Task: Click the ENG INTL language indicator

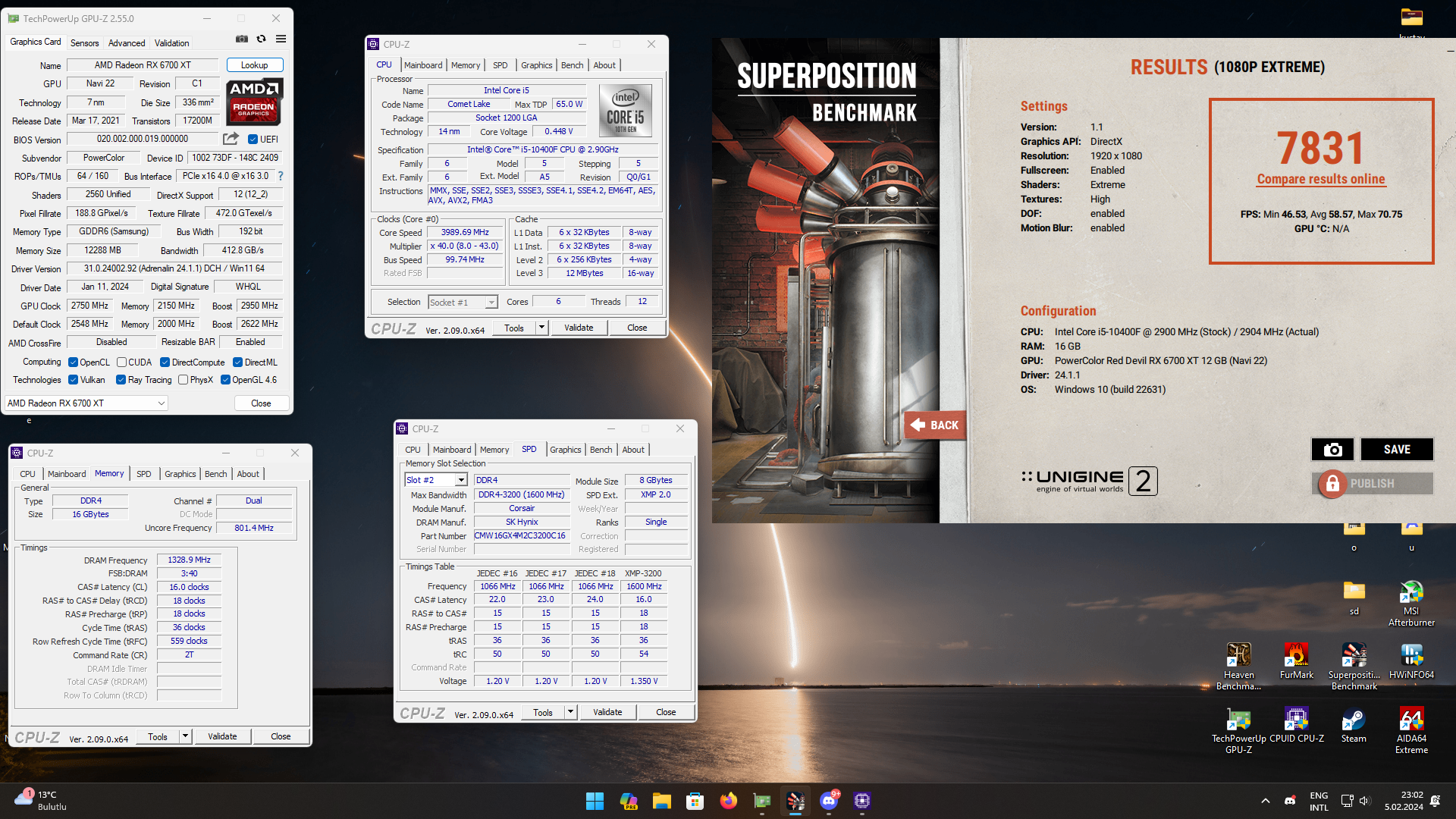Action: pyautogui.click(x=1319, y=801)
